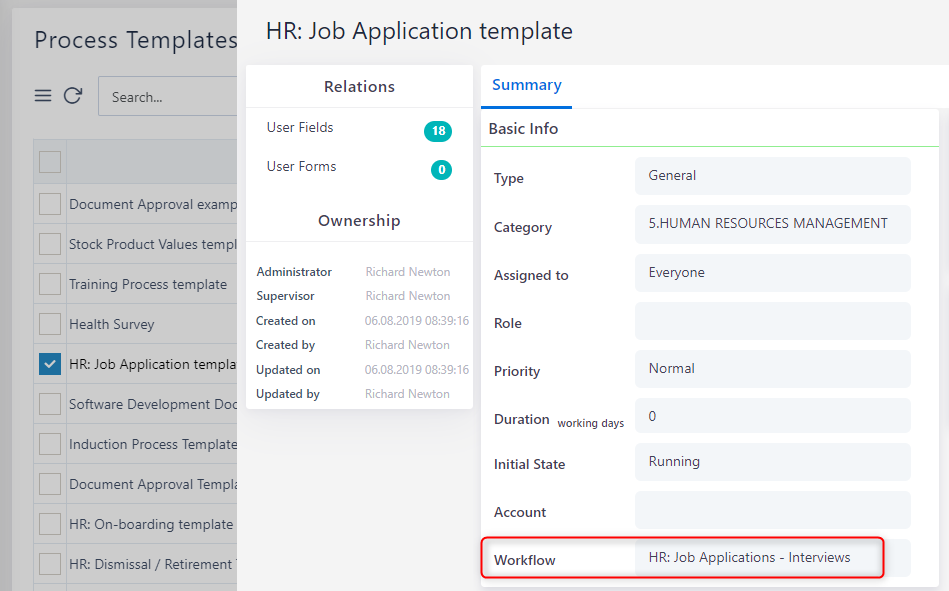Click the Relations panel heading
This screenshot has width=949, height=591.
pos(359,87)
